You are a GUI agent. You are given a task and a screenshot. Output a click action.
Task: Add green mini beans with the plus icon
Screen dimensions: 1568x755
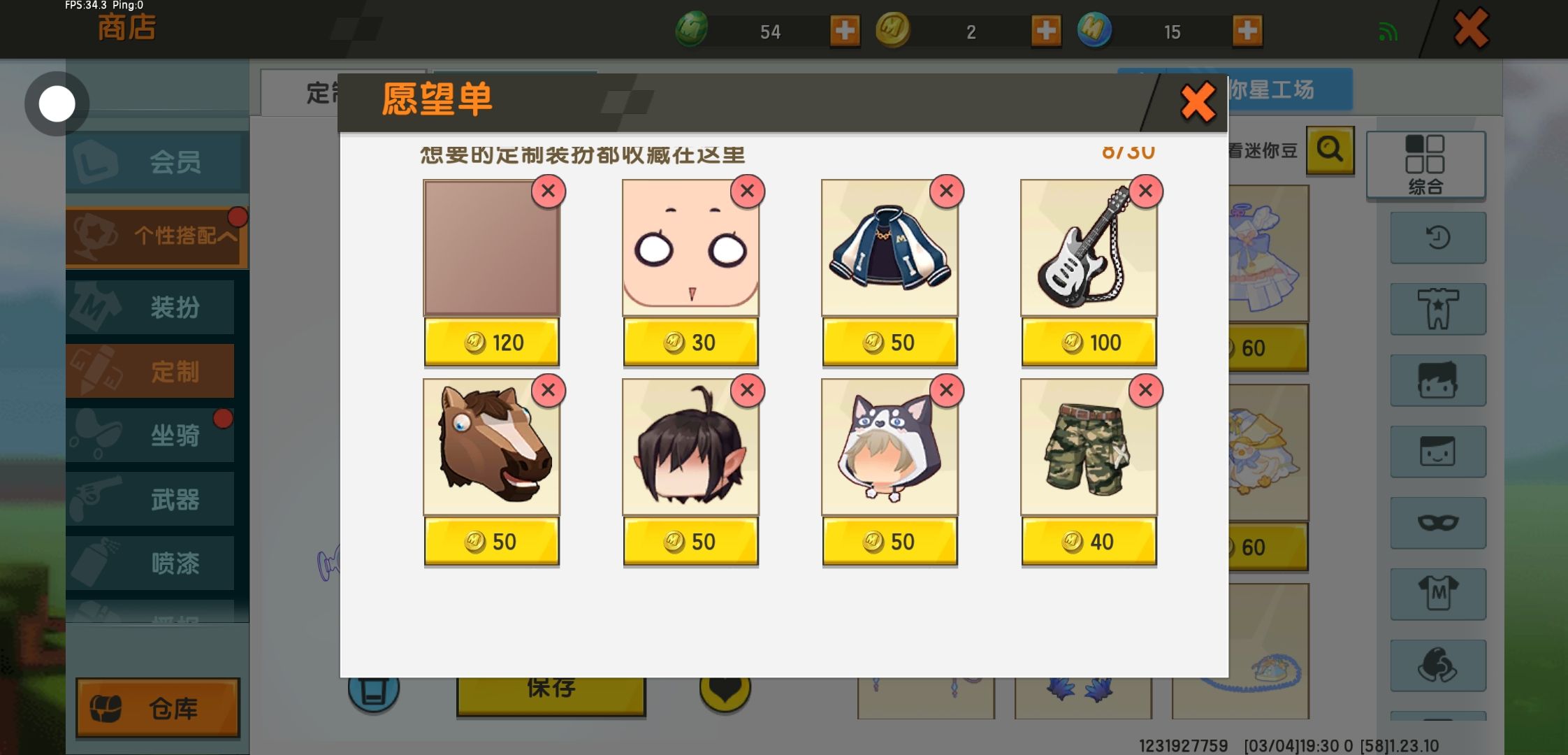point(845,31)
